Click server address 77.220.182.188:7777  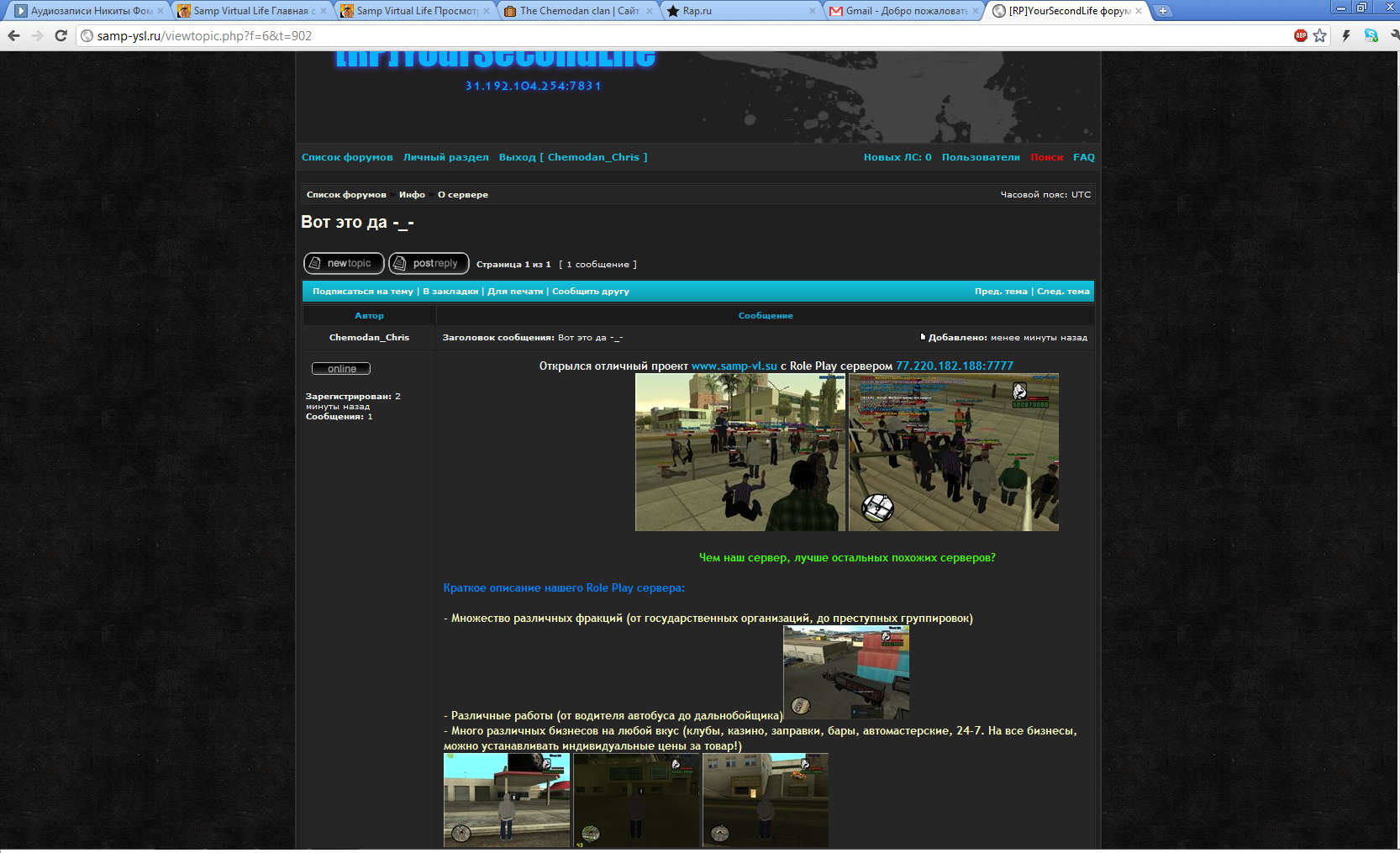point(955,366)
